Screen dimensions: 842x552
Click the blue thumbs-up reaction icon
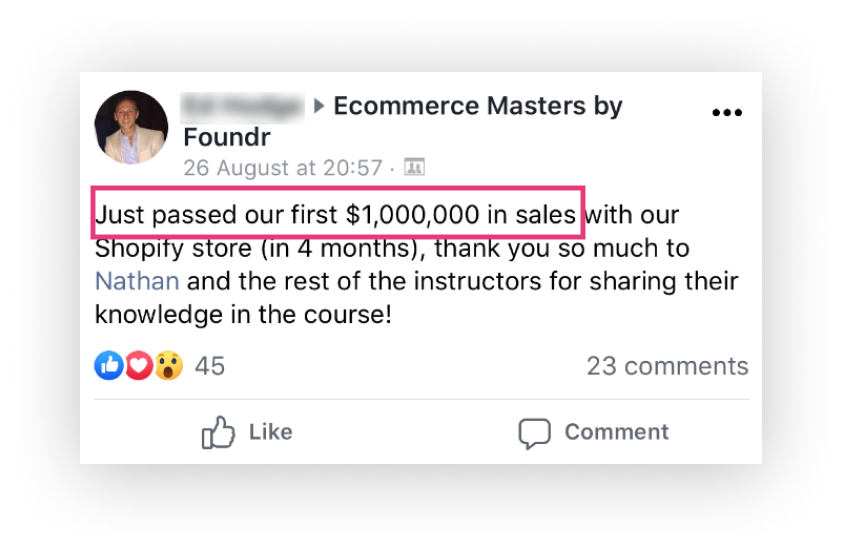(109, 366)
